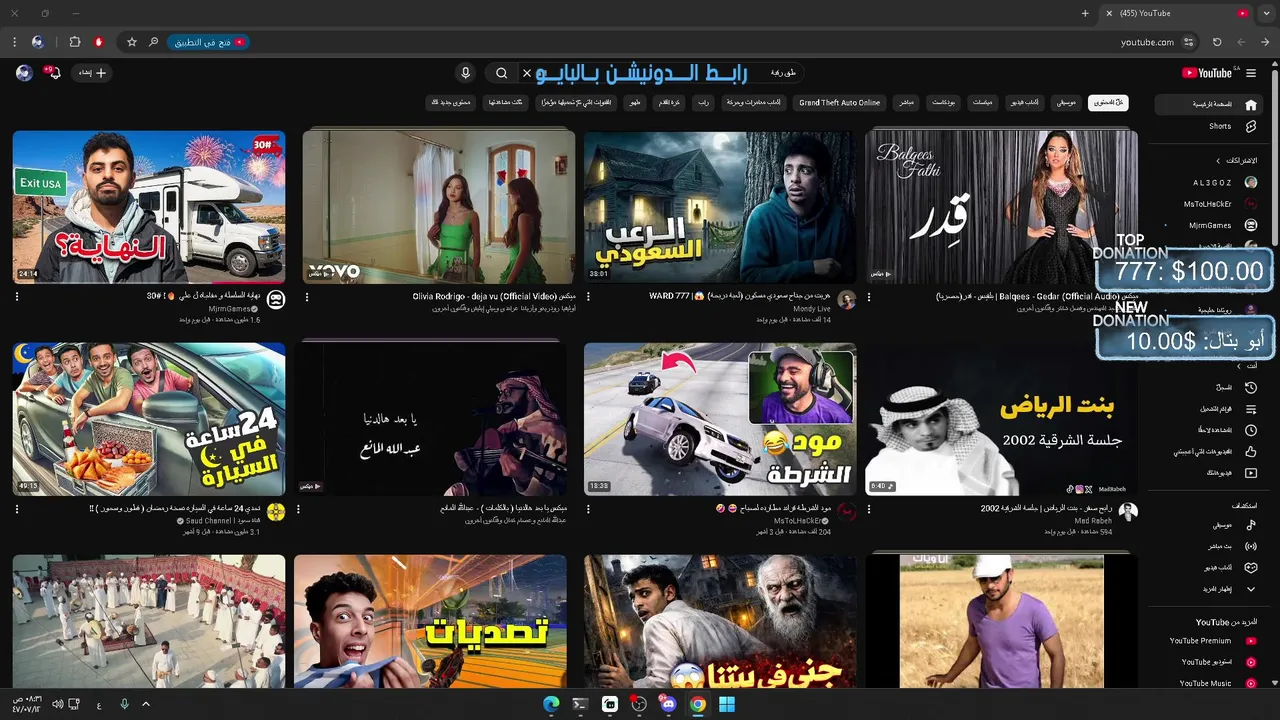Screen dimensions: 1280x720
Task: Open the Windows Start button in taskbar
Action: point(727,704)
